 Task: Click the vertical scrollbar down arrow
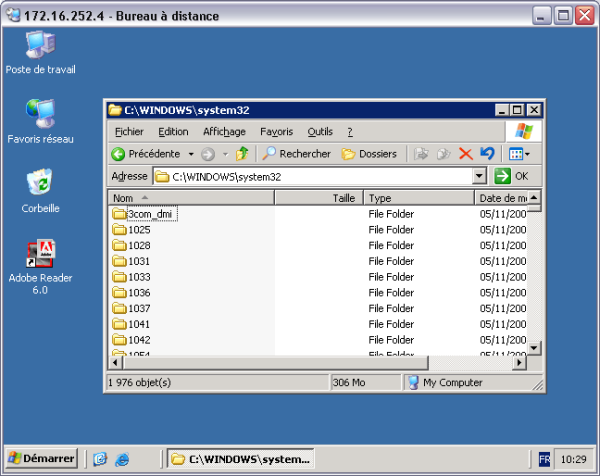(x=534, y=347)
